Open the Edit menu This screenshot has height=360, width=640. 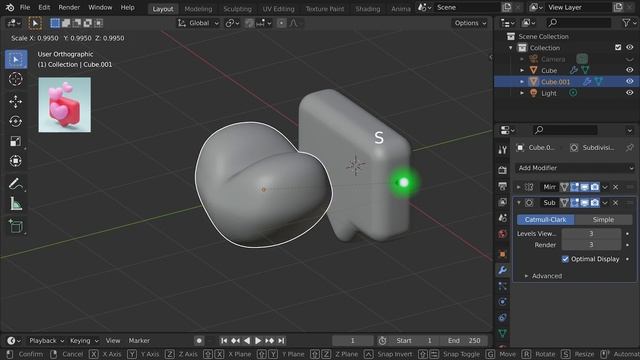tap(44, 7)
